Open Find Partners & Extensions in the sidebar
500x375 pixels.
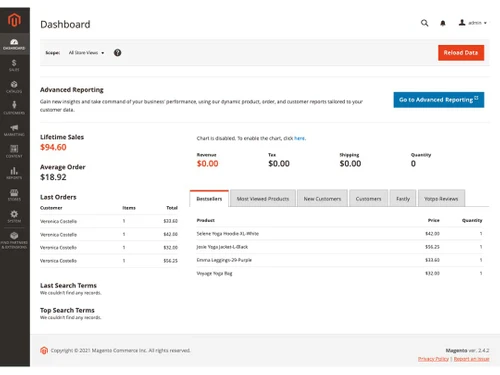(x=14, y=240)
